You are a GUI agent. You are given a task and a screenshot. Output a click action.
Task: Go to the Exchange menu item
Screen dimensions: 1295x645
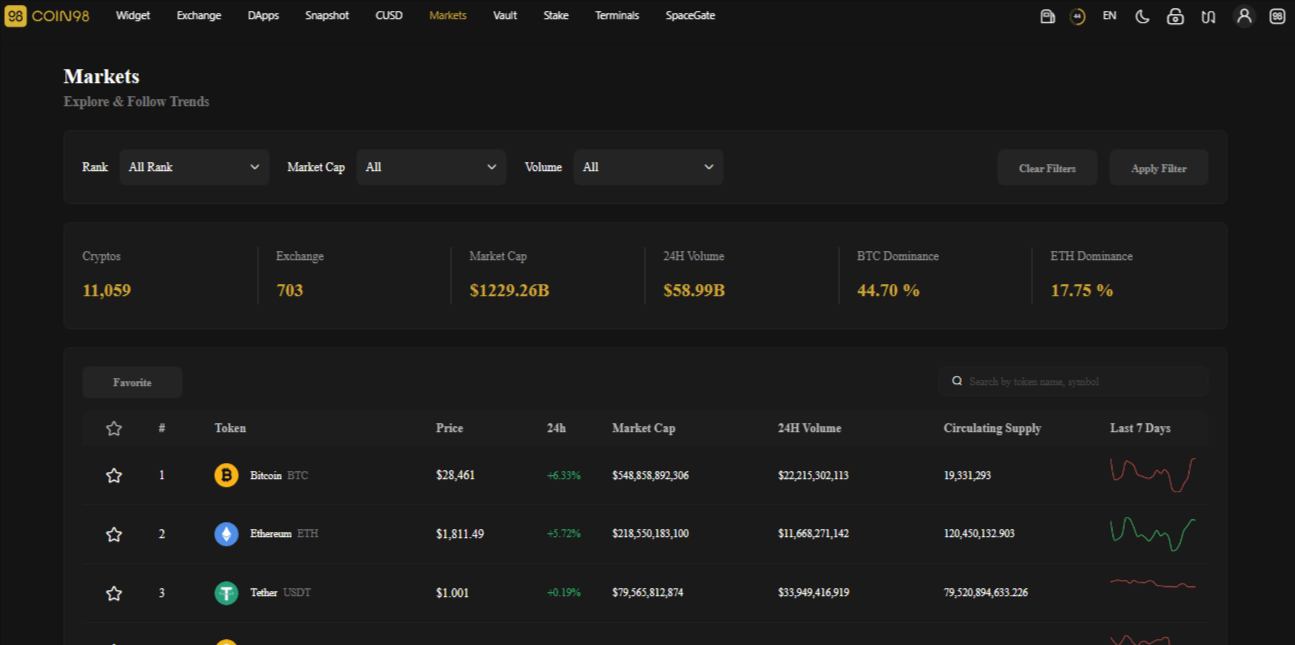(x=199, y=16)
